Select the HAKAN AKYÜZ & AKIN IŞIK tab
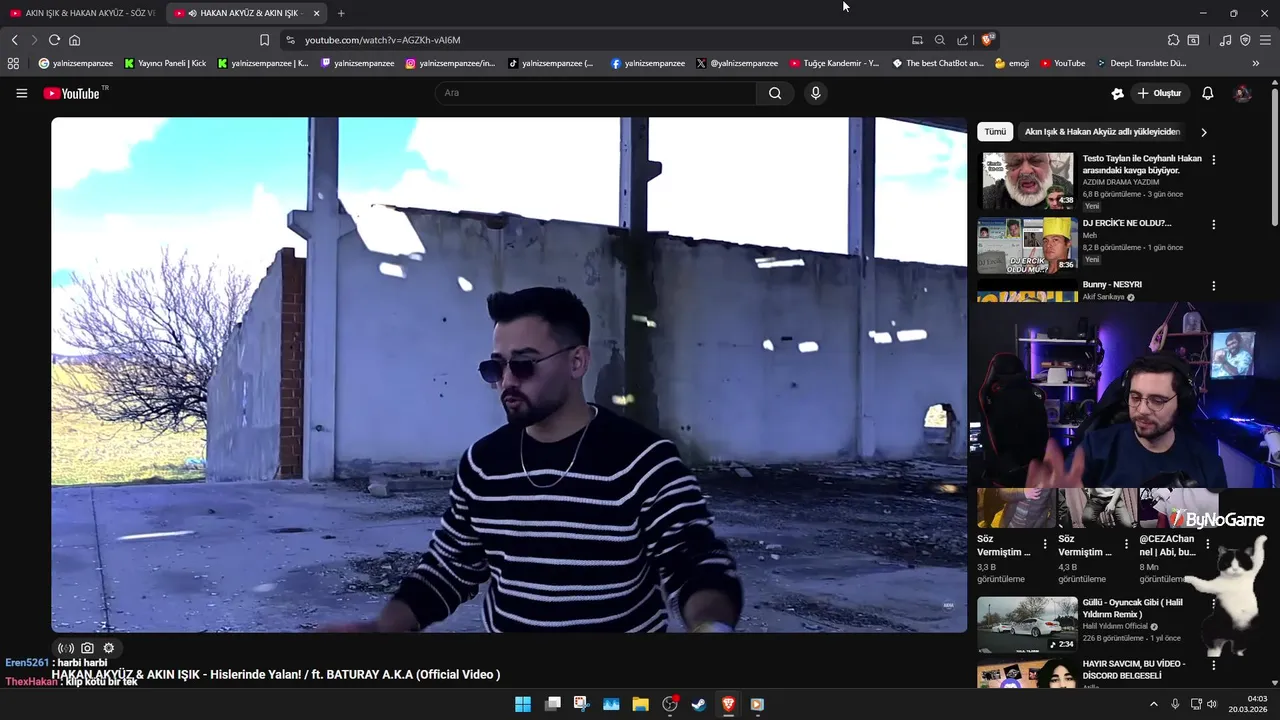Viewport: 1280px width, 720px height. pos(249,13)
